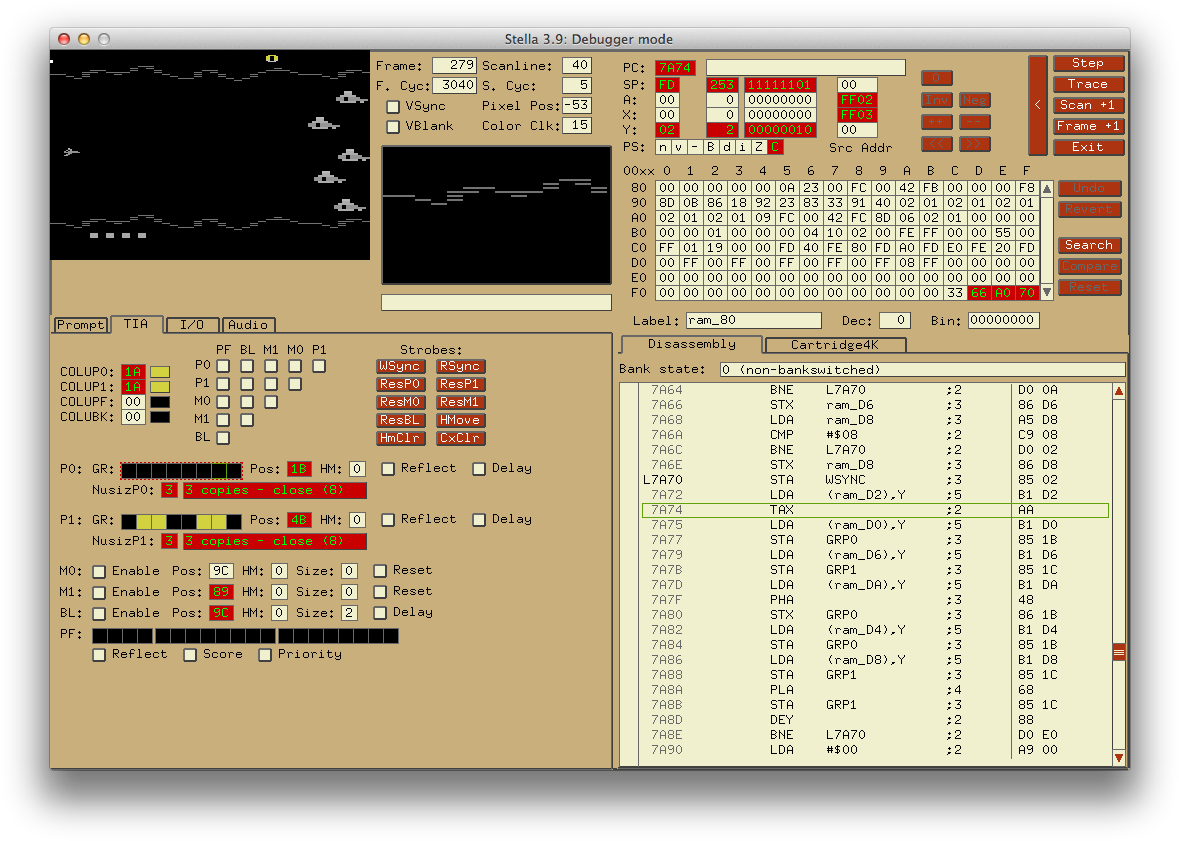Click the Trace button
Screen dimensions: 1179x841
point(1087,84)
